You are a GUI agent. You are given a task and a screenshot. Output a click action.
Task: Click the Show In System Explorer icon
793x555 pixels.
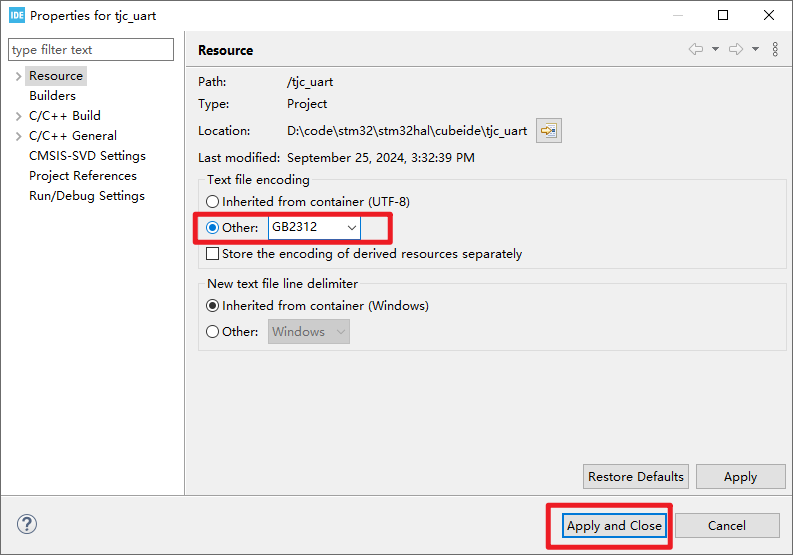(x=548, y=131)
